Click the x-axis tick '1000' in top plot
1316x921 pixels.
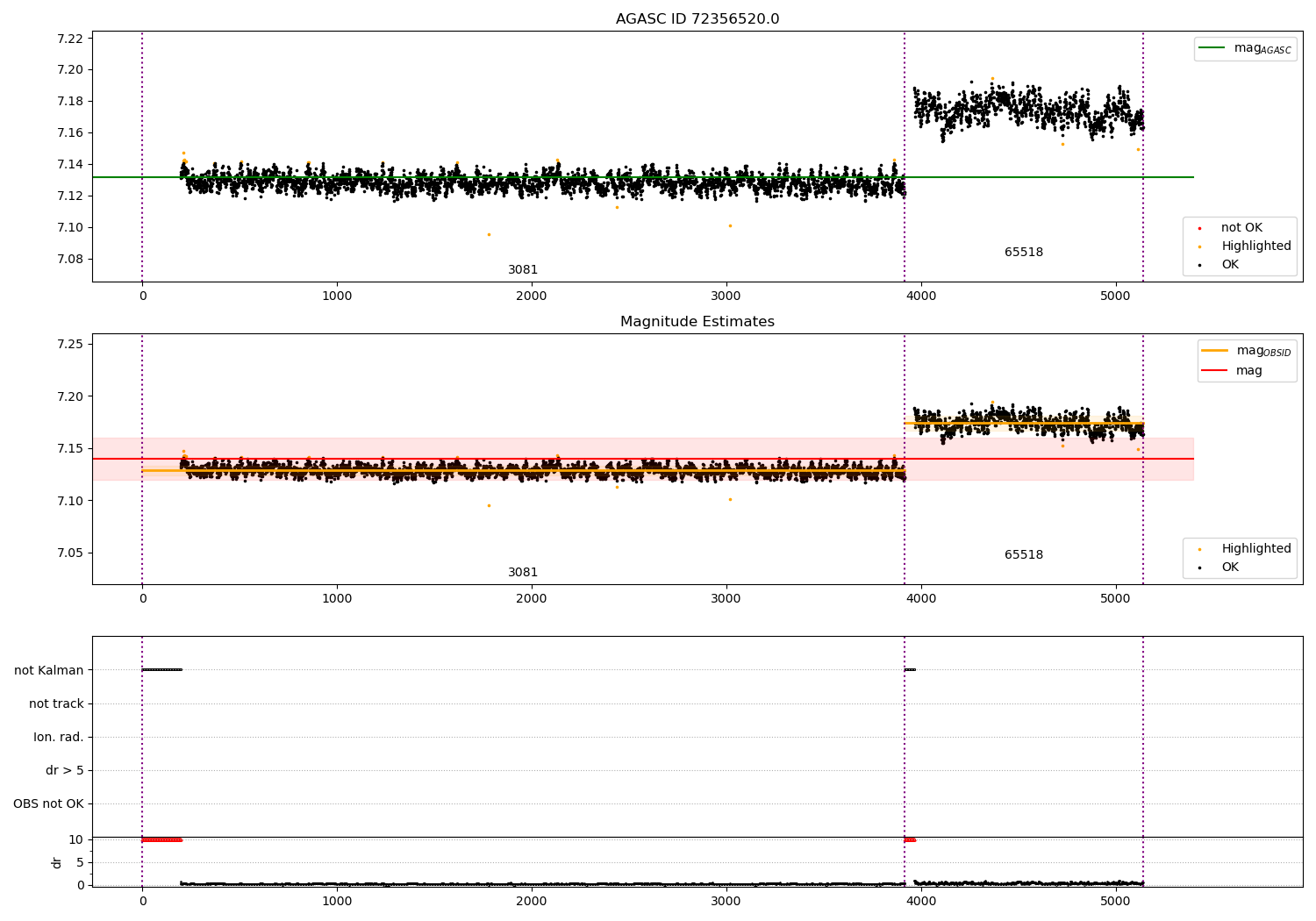[x=337, y=296]
